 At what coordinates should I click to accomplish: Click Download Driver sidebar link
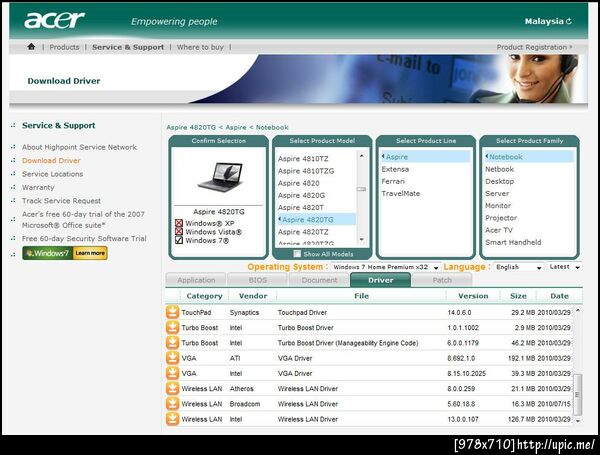point(51,160)
